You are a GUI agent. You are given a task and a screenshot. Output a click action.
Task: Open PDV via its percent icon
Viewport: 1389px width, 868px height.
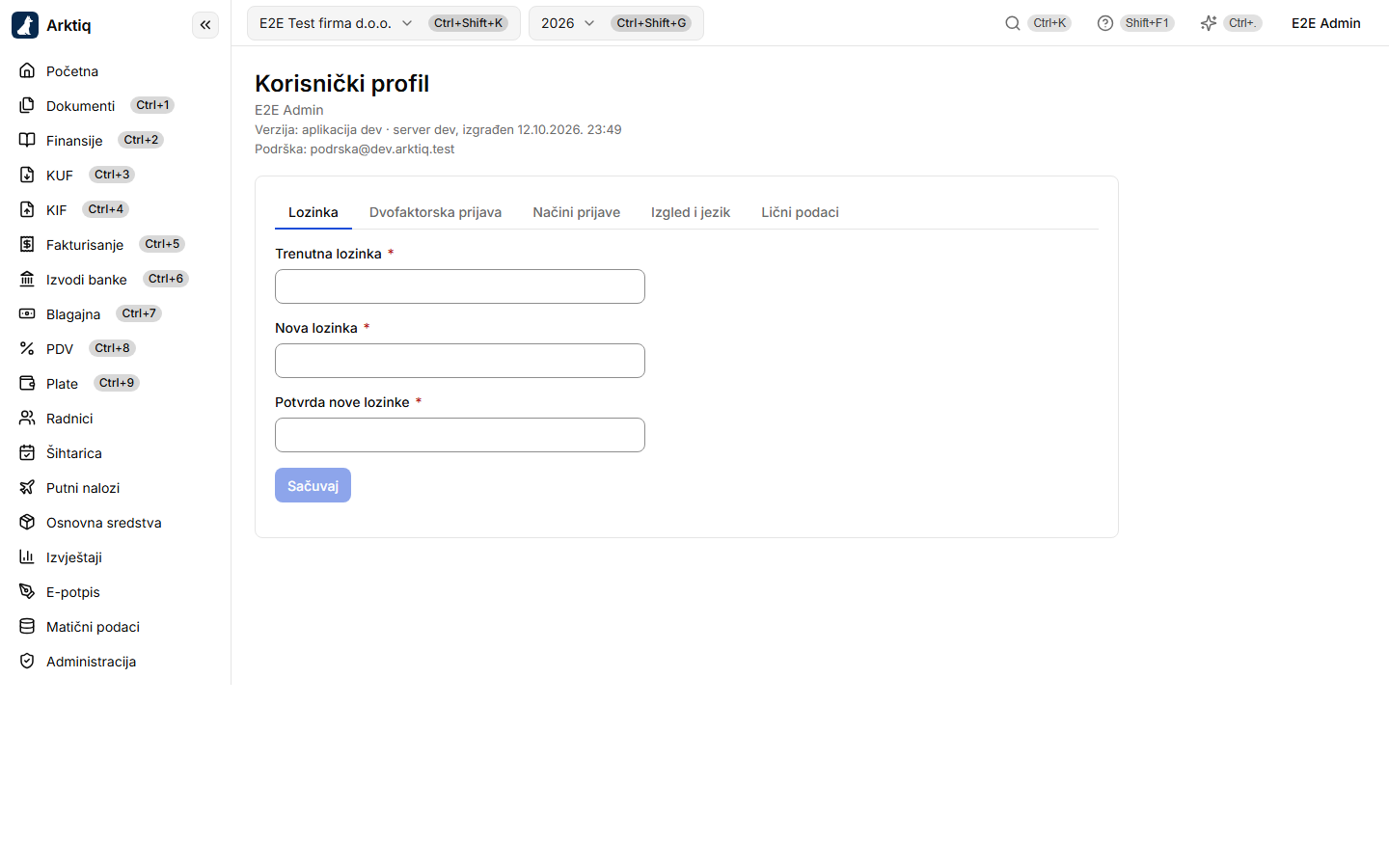coord(27,348)
